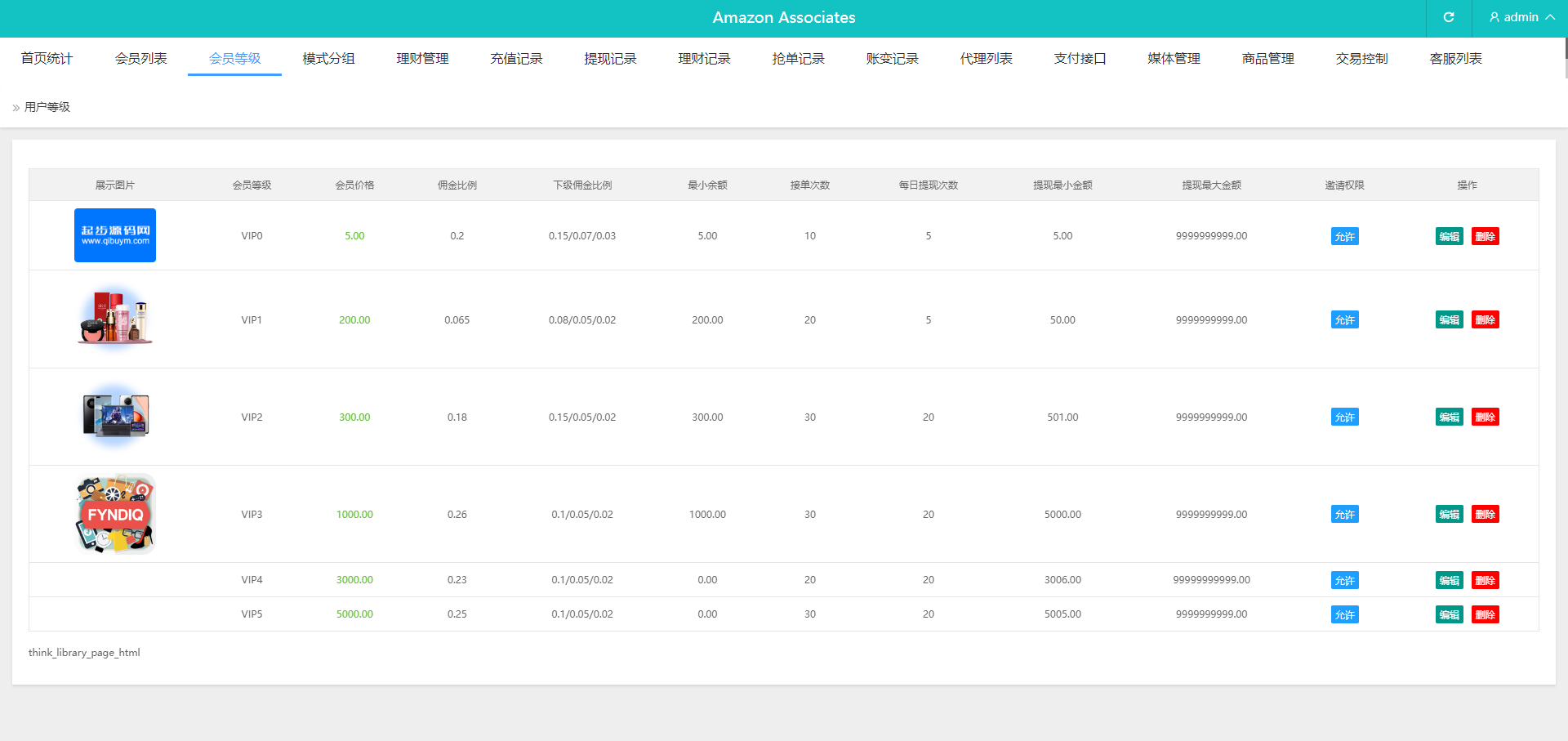The width and height of the screenshot is (1568, 741).
Task: Open the admin user dropdown
Action: click(x=1521, y=17)
